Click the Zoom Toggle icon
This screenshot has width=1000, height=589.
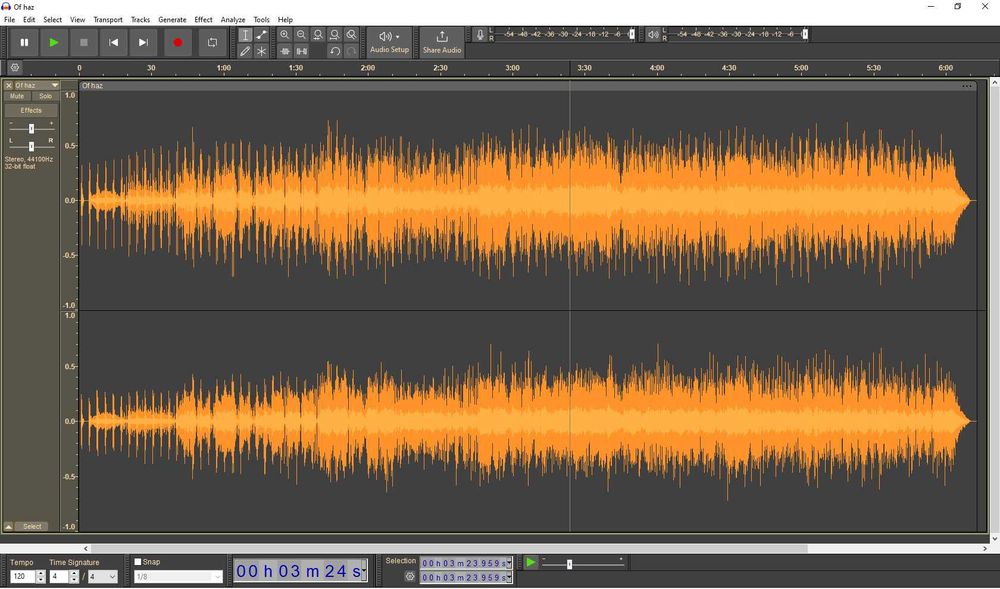(351, 35)
